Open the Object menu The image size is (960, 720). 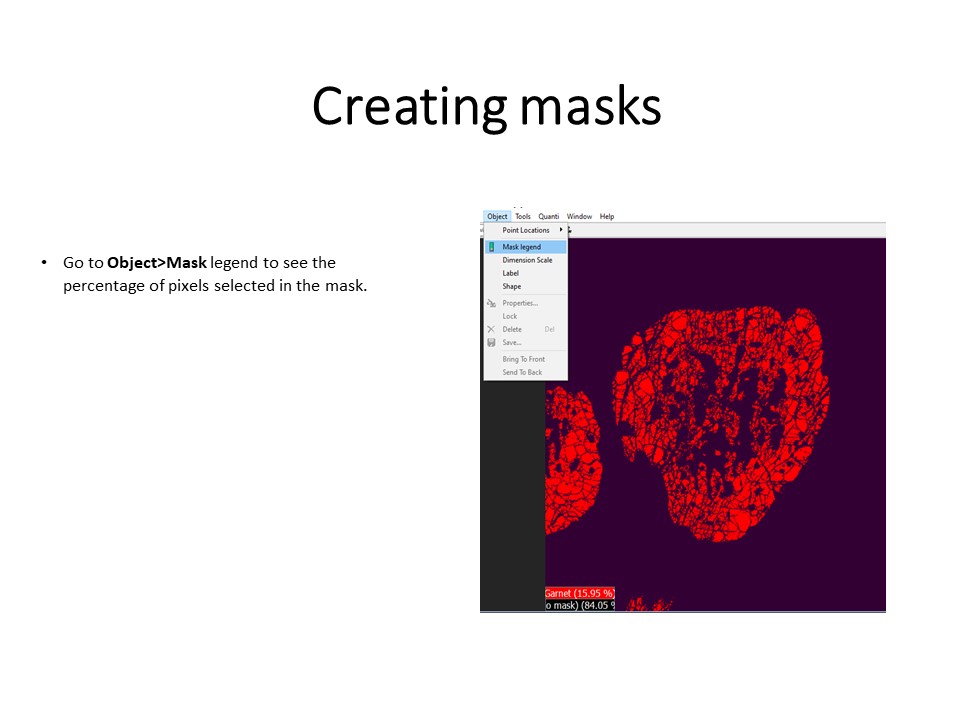coord(497,216)
